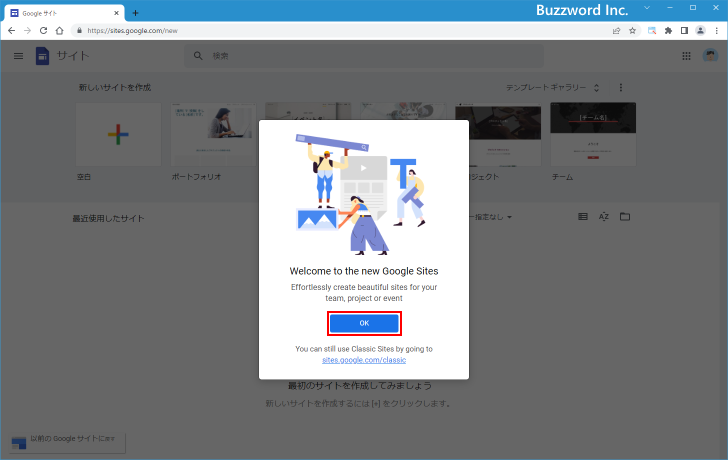Toggle the browser side panel
728x460 pixels.
[684, 31]
